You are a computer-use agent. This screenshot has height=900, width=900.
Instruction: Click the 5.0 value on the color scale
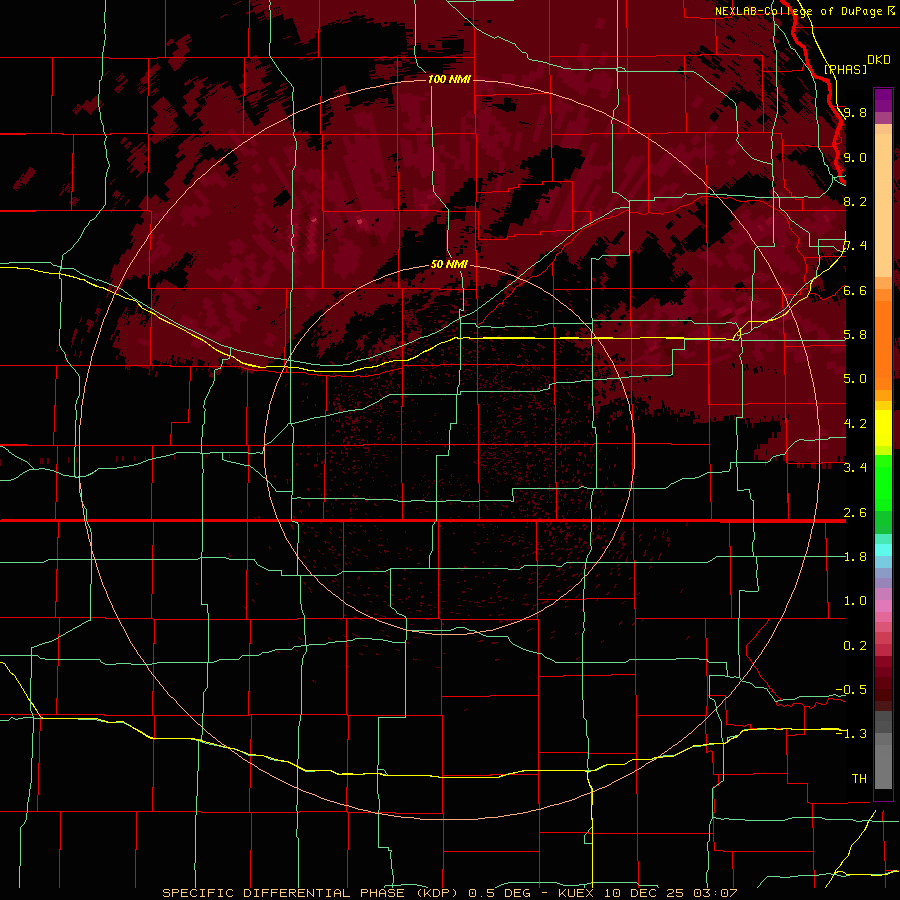[x=855, y=379]
